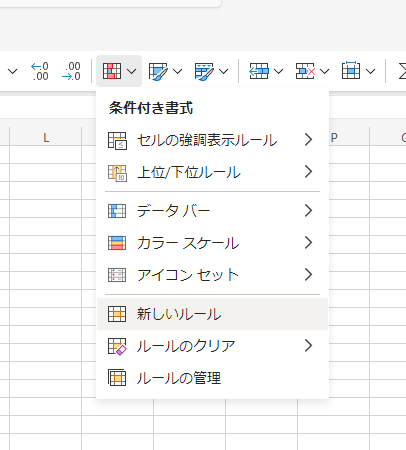Click the AutoSum sigma icon
406x450 pixels.
[402, 71]
